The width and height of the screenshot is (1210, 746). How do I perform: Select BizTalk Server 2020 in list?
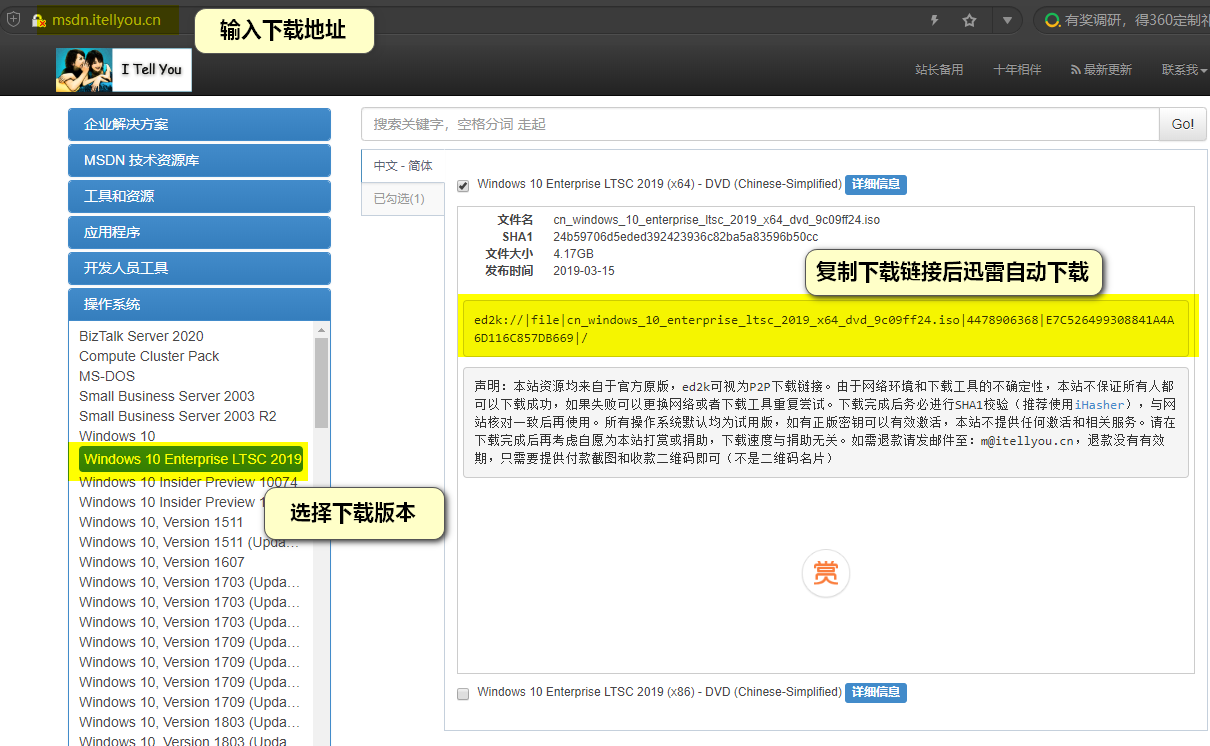[141, 336]
